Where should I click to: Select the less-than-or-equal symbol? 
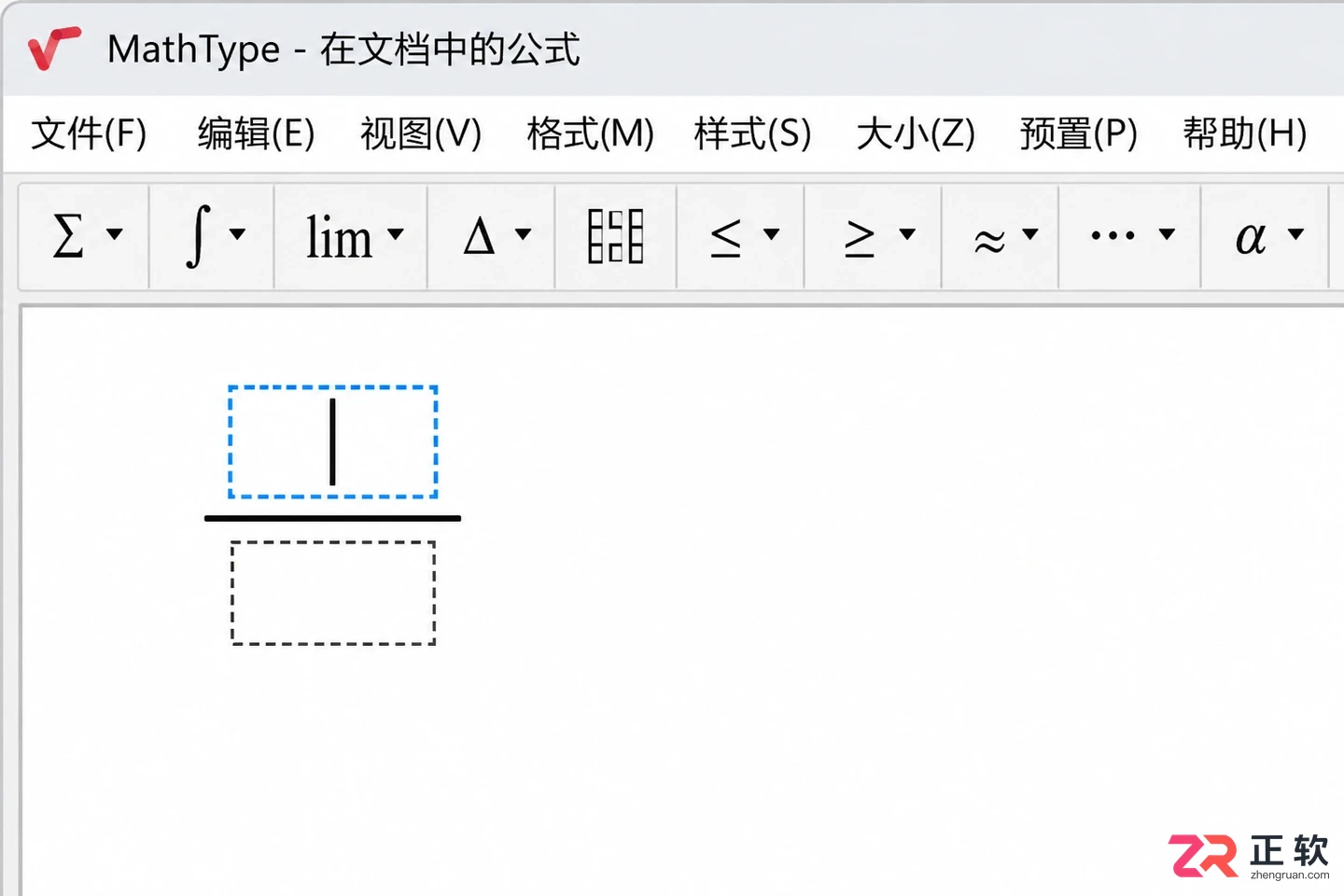[725, 237]
